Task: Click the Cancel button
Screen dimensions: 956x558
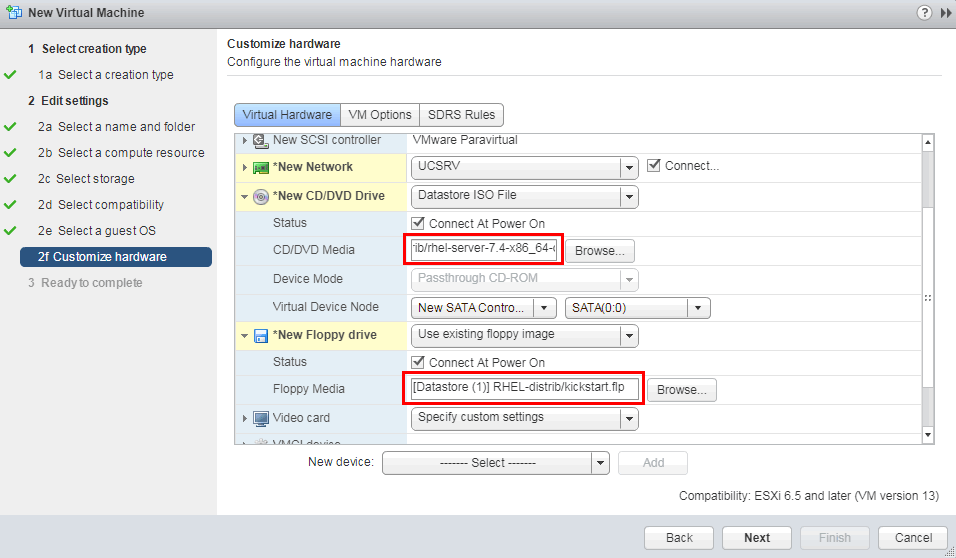Action: pyautogui.click(x=913, y=538)
